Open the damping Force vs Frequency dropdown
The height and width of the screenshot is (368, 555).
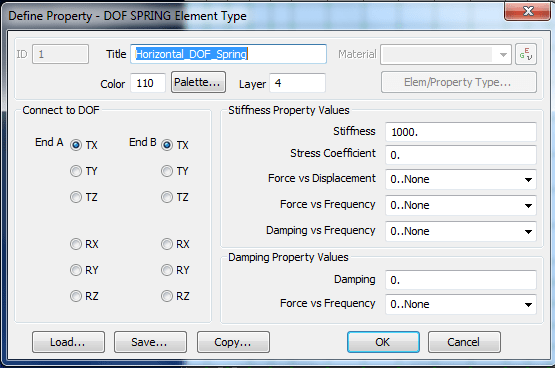[461, 304]
